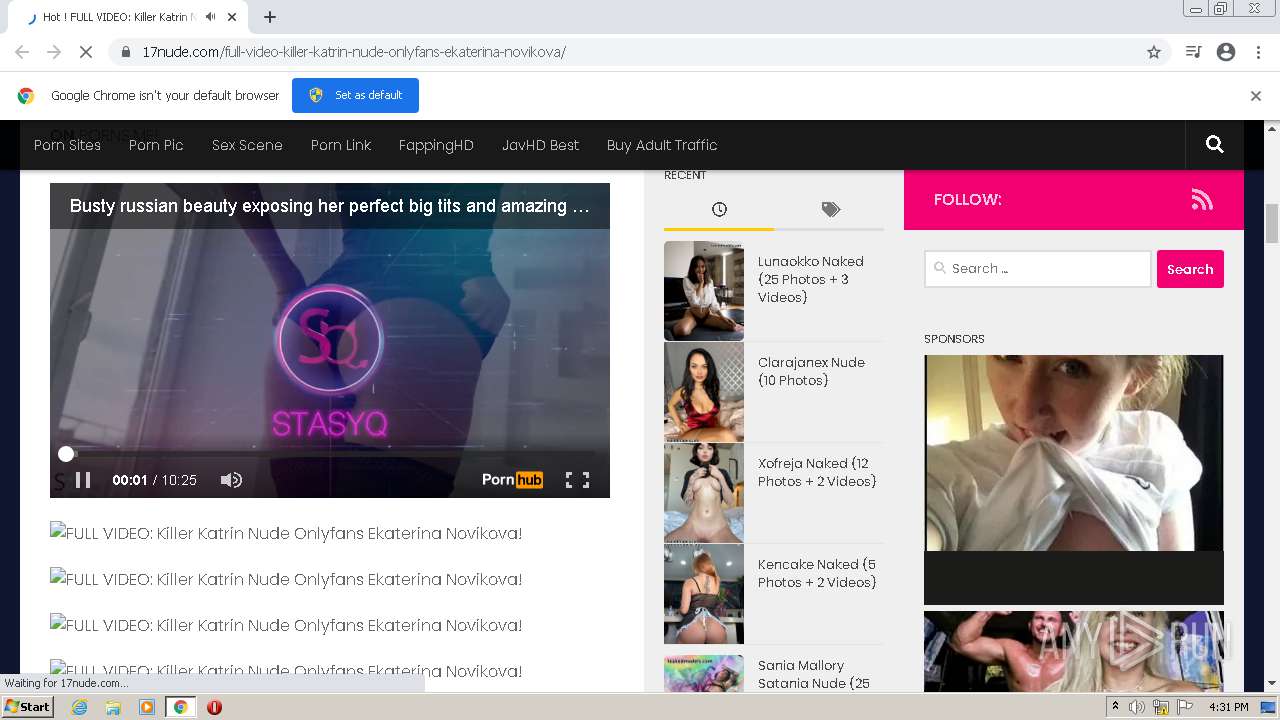Open the site search magnifier icon
Viewport: 1280px width, 720px height.
(1215, 145)
